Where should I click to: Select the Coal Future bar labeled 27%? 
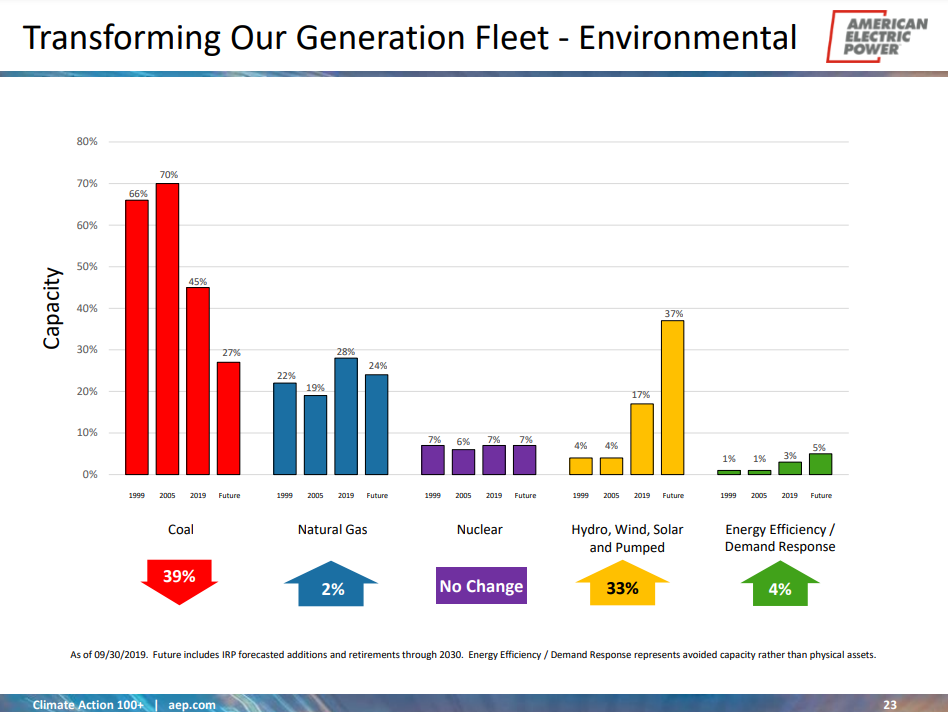229,418
